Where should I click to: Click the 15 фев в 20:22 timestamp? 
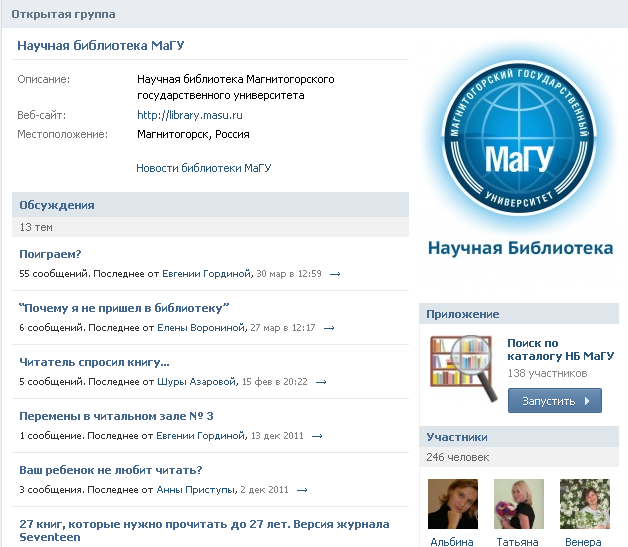pyautogui.click(x=275, y=382)
